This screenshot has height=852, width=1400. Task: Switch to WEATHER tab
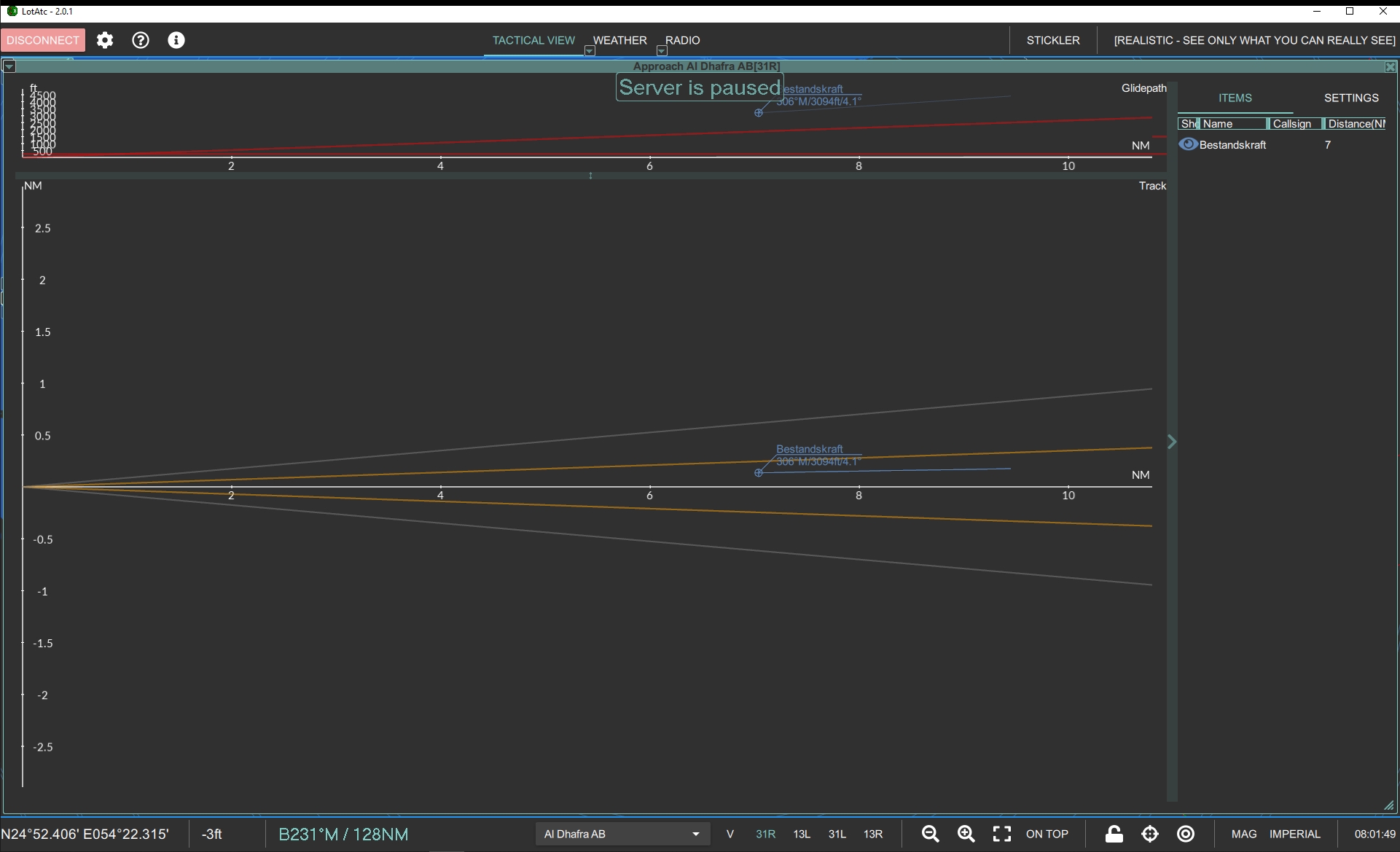tap(619, 40)
